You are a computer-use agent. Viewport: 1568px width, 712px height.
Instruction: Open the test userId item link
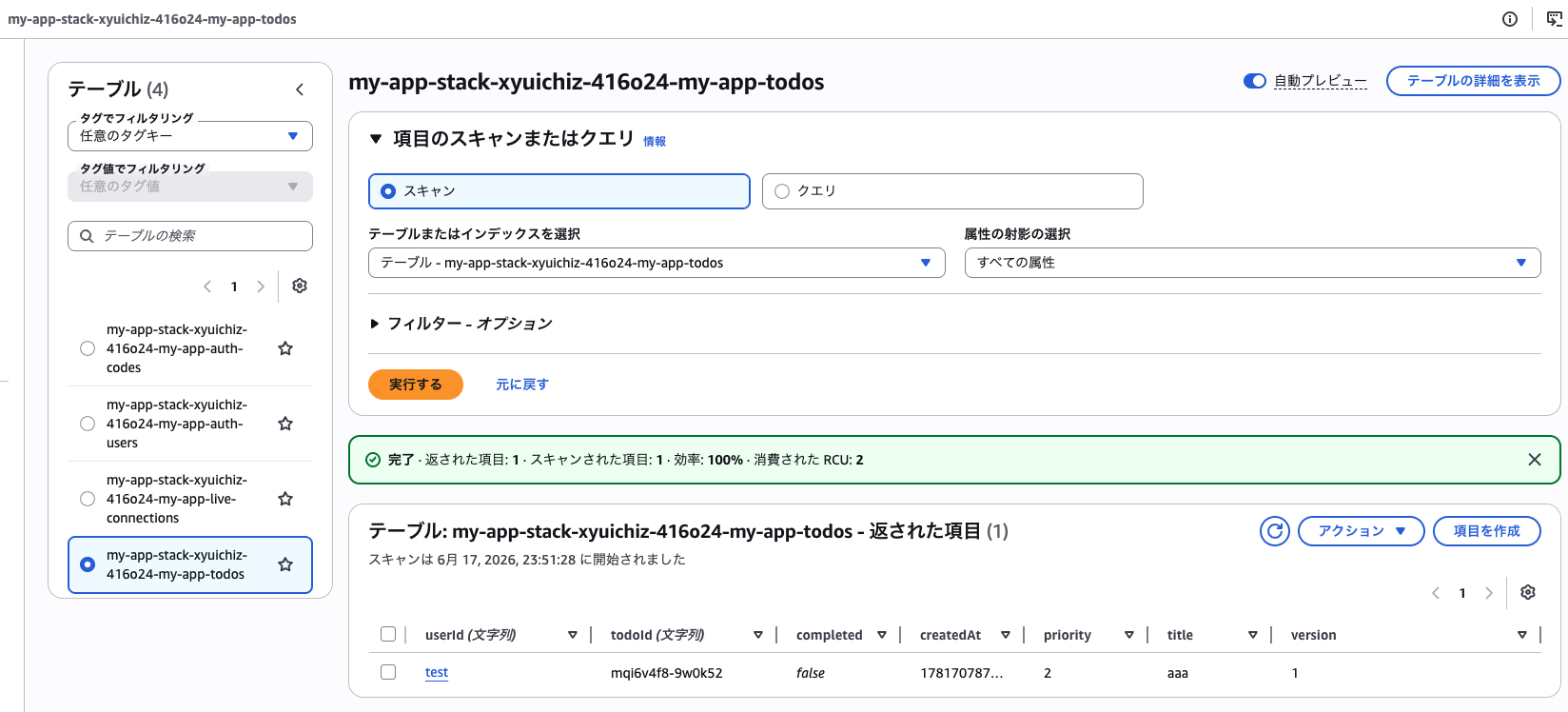(x=437, y=672)
